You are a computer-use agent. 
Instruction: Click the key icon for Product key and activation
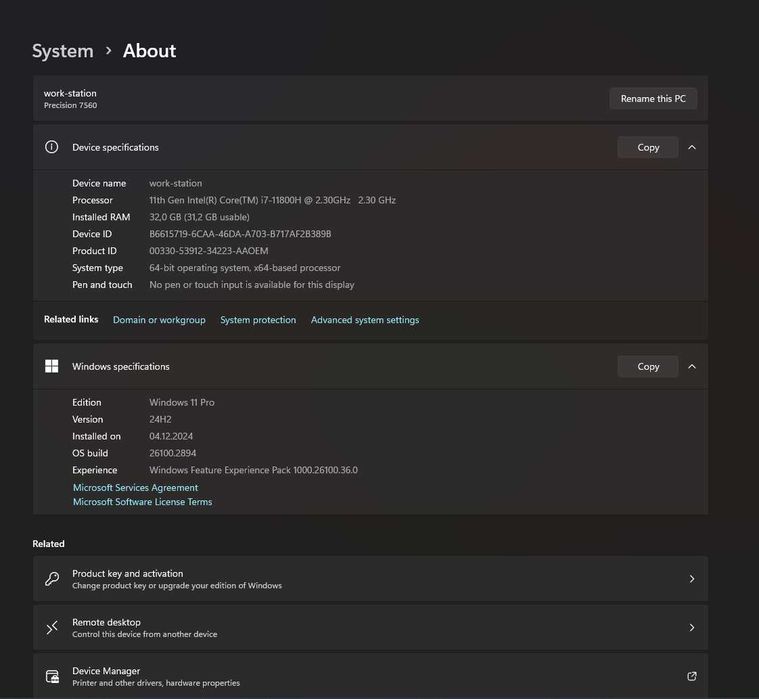(x=52, y=578)
